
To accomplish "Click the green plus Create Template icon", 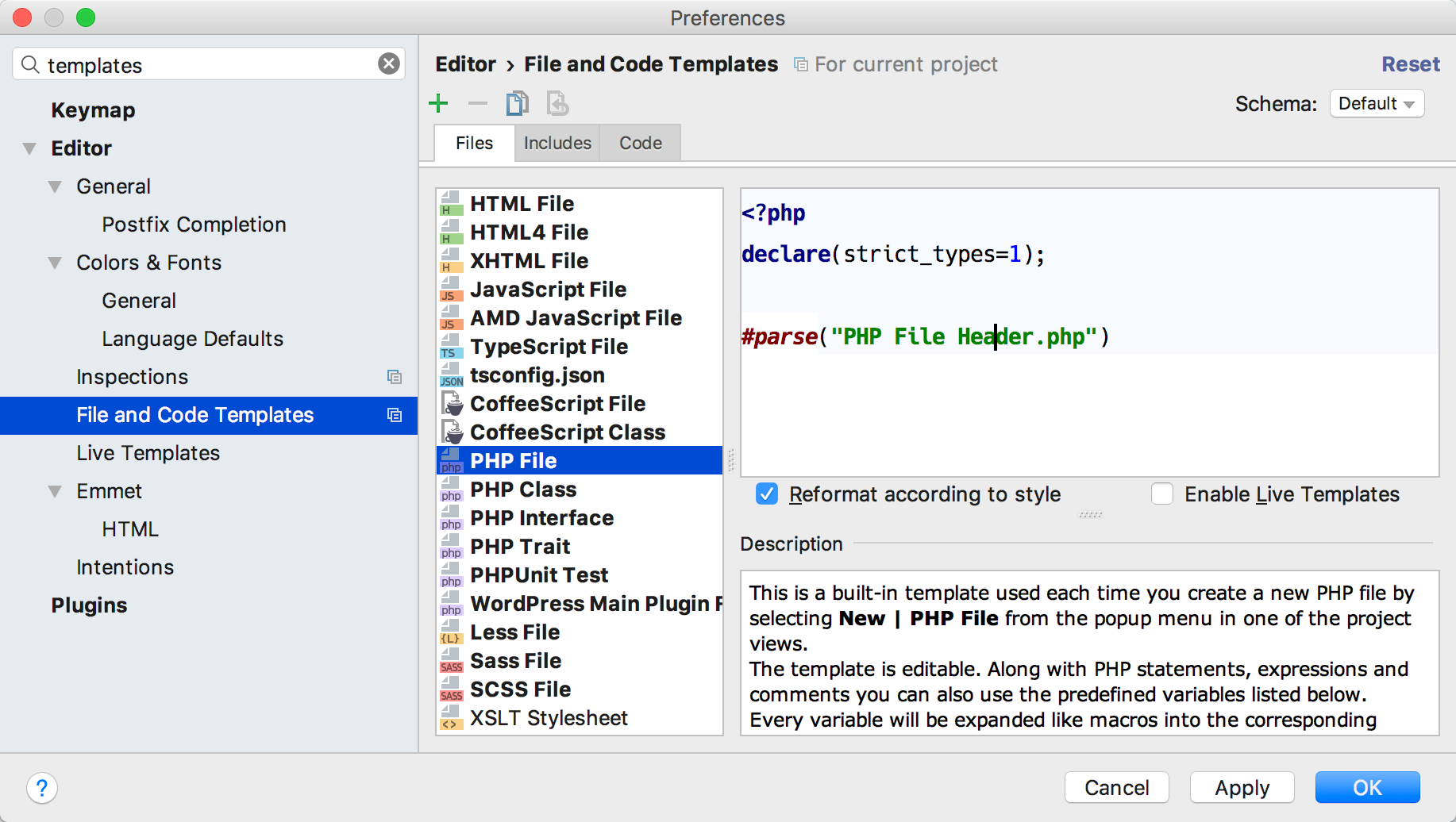I will point(438,103).
